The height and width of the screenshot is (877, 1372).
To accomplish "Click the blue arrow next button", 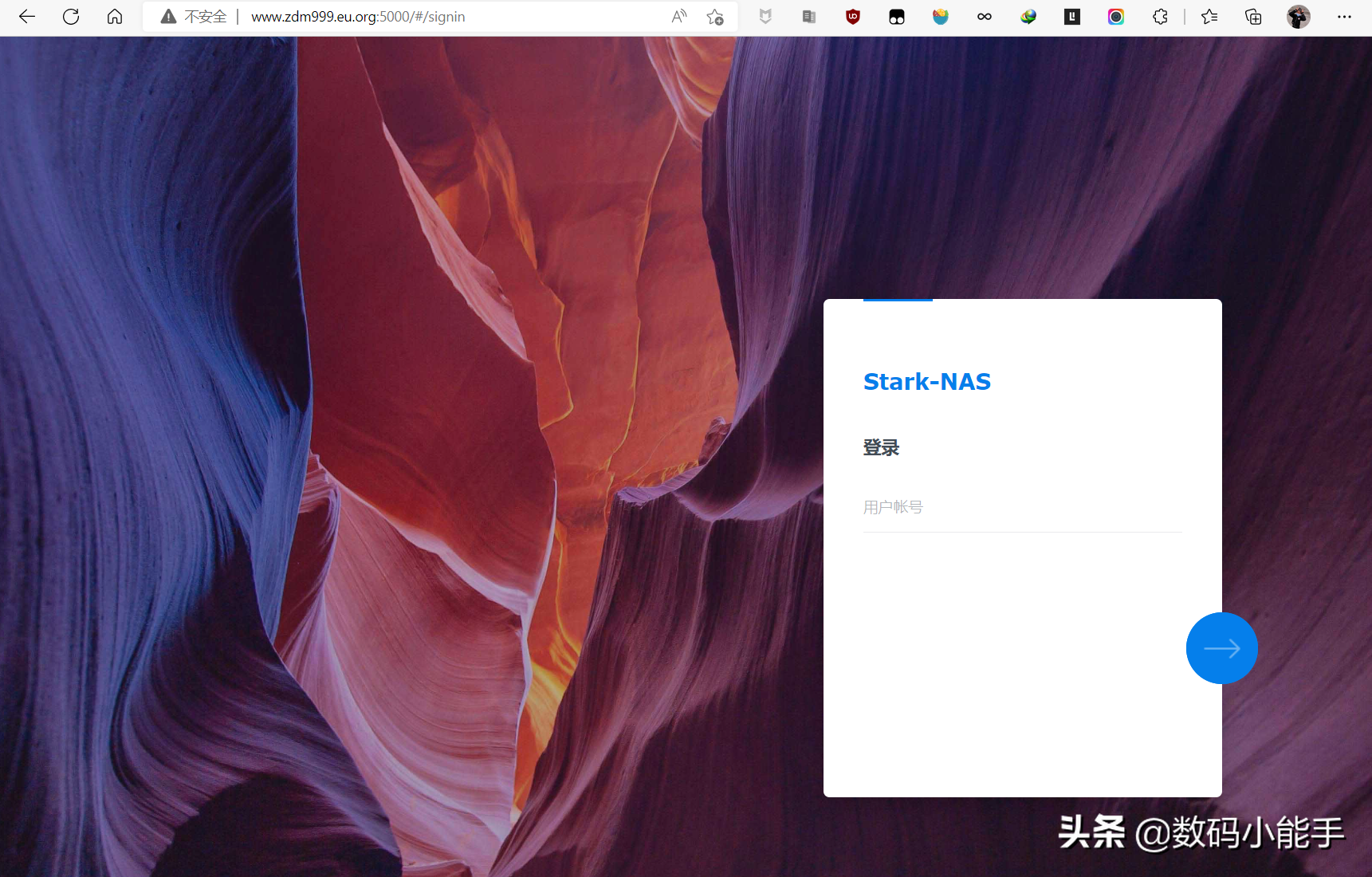I will pos(1221,648).
